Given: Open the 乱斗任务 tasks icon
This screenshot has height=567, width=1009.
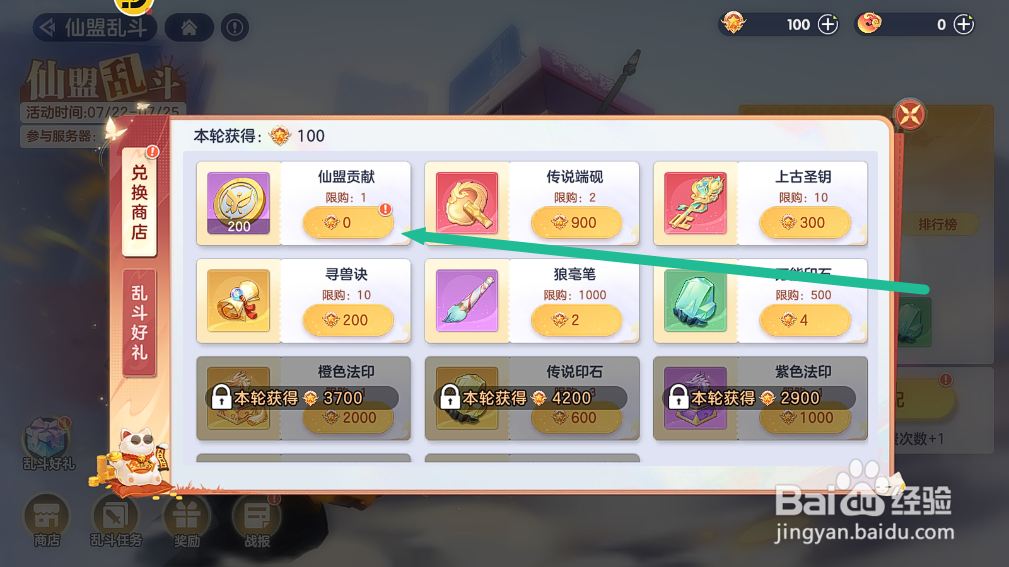Looking at the screenshot, I should click(x=116, y=520).
